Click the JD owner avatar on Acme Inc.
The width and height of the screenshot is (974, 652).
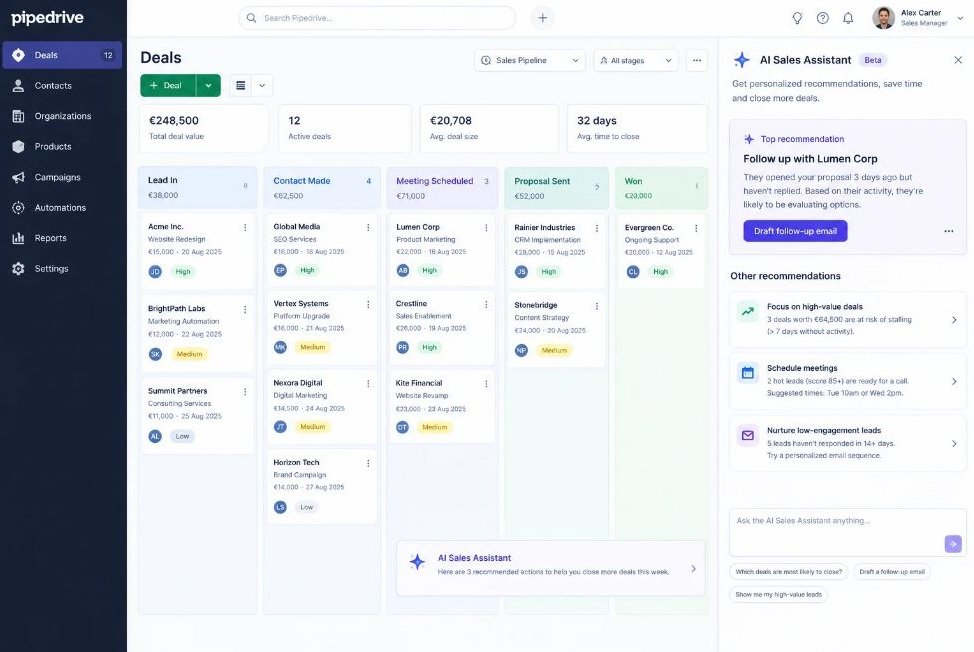pyautogui.click(x=155, y=271)
